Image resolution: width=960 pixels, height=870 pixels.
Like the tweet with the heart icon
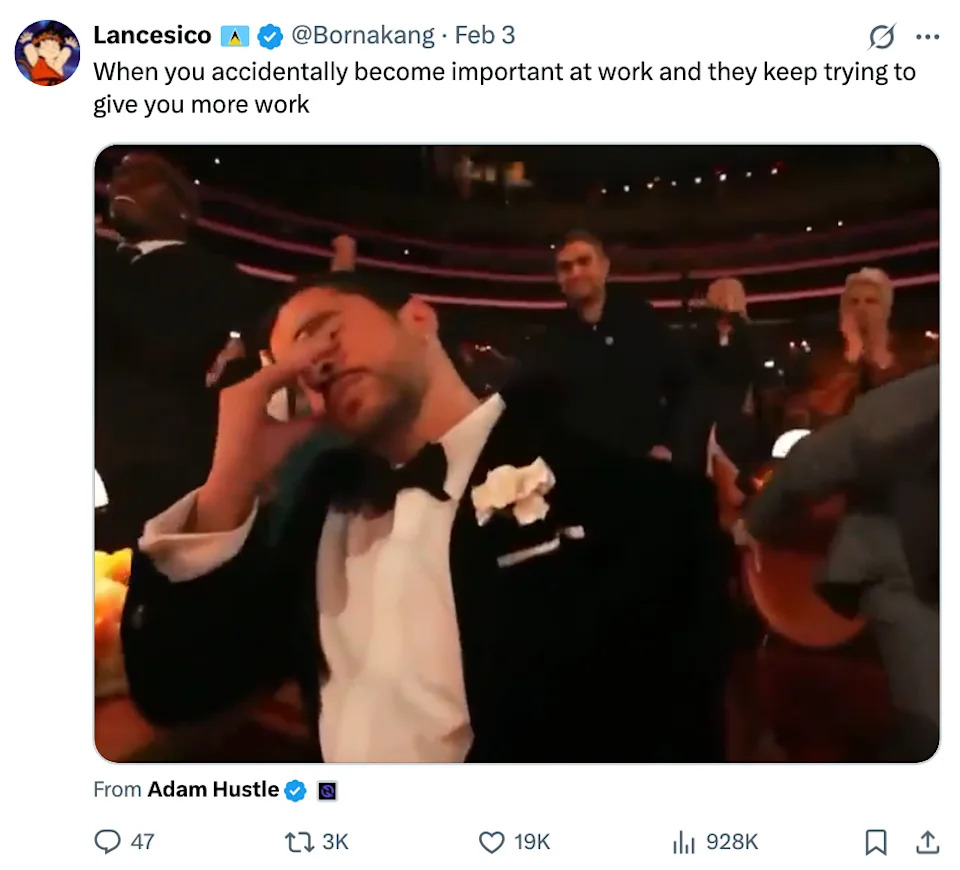click(x=491, y=842)
